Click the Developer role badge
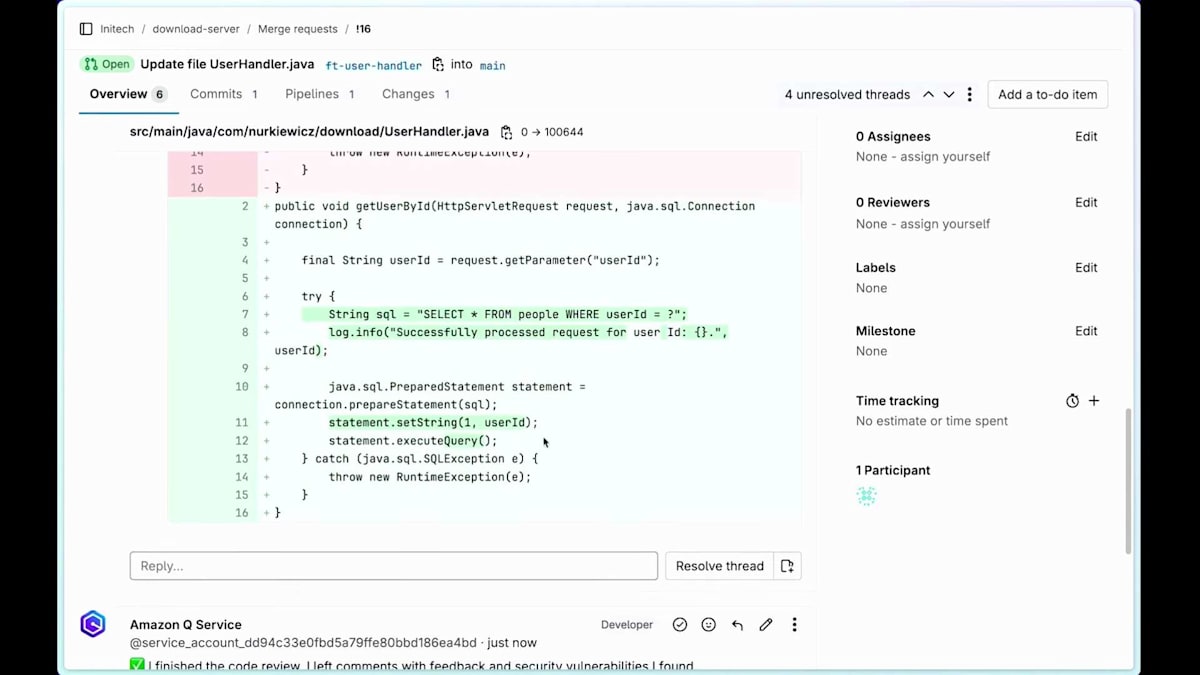 coord(627,625)
